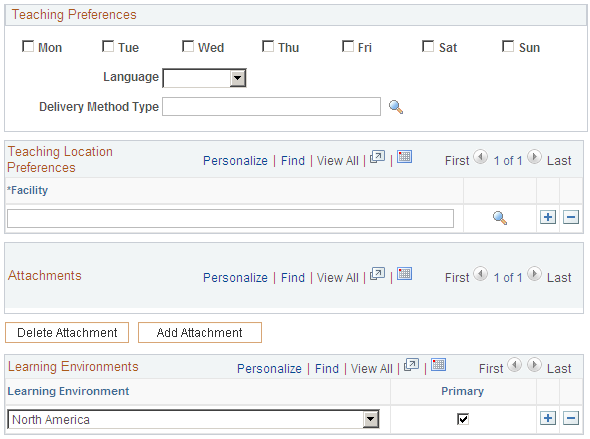This screenshot has height=439, width=590.
Task: Check the Mon teaching day box
Action: point(28,46)
